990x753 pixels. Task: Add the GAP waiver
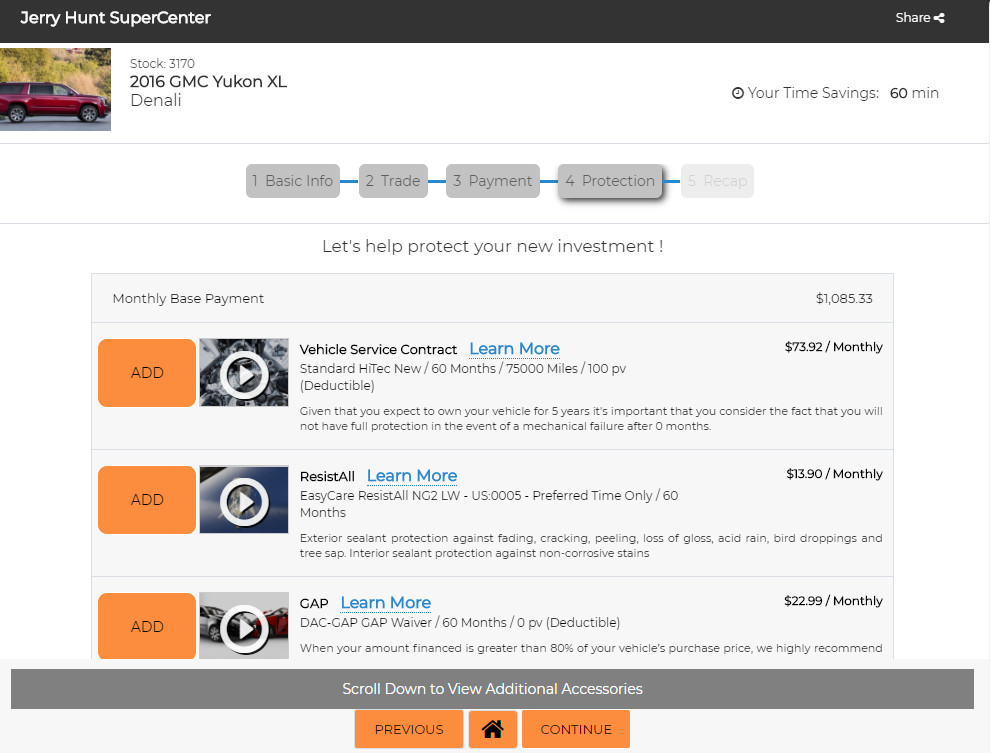pos(147,626)
